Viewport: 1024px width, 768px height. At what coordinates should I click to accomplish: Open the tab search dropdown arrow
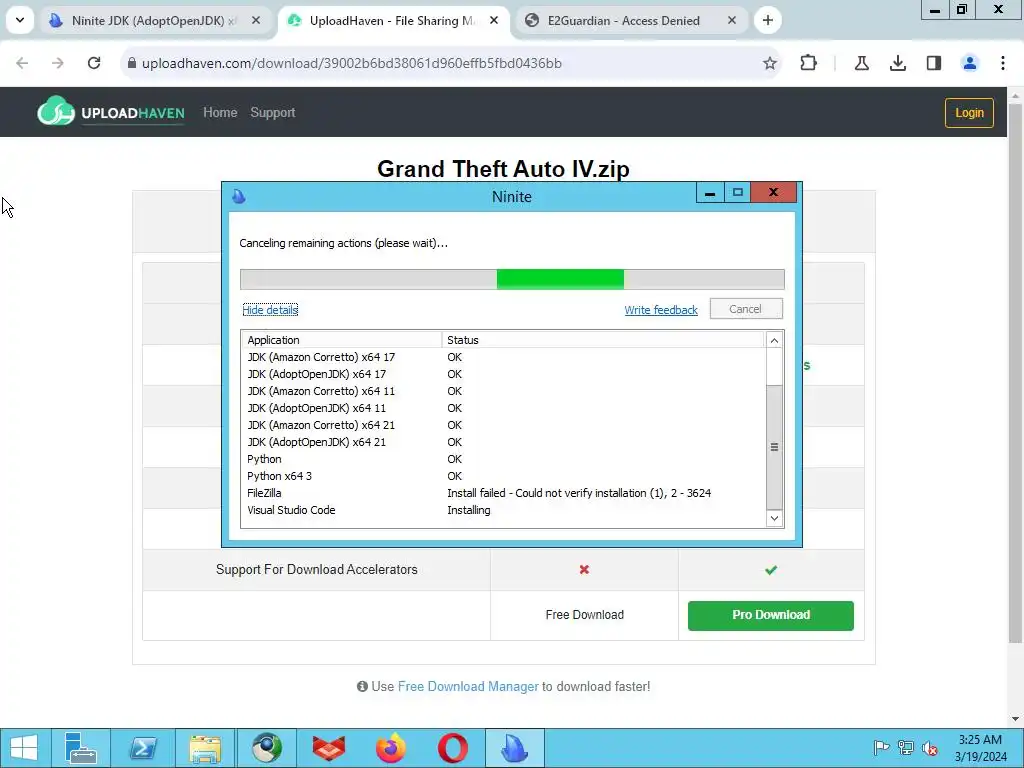point(20,20)
